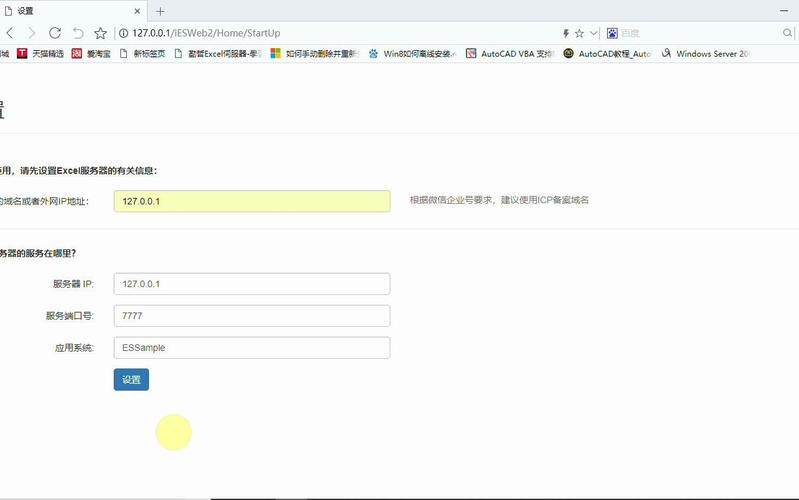This screenshot has height=500, width=799.
Task: Click the magnifier search icon
Action: [787, 33]
